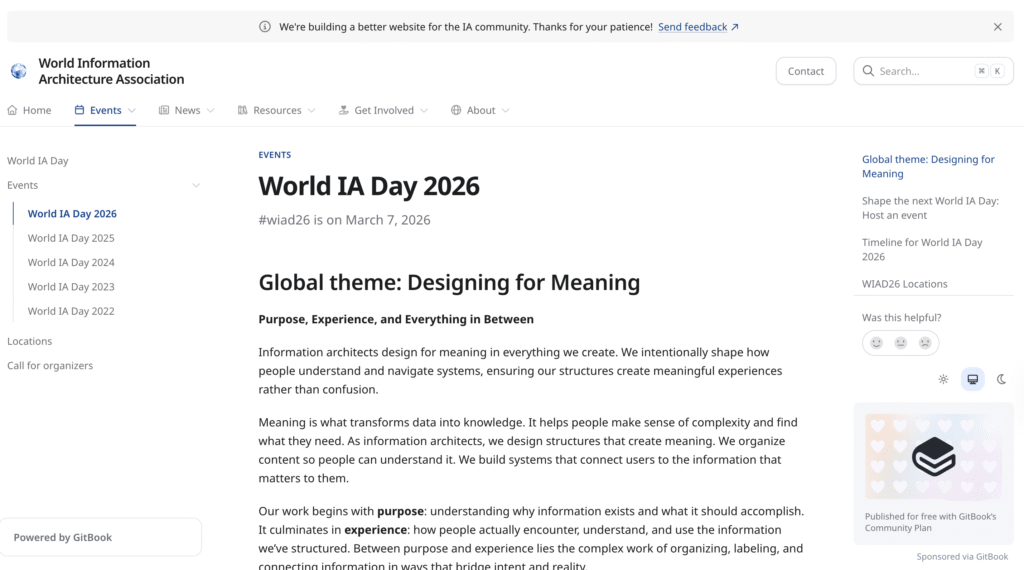Open the Send feedback link
The width and height of the screenshot is (1024, 570).
[x=698, y=27]
